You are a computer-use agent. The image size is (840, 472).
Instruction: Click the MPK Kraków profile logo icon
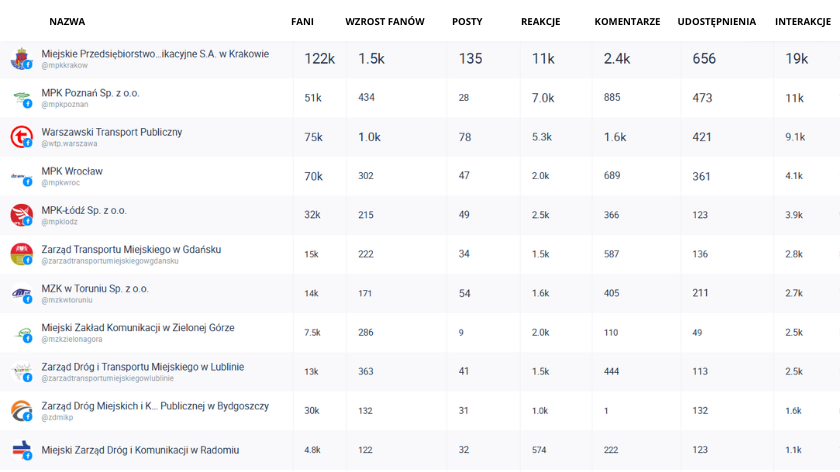coord(21,59)
